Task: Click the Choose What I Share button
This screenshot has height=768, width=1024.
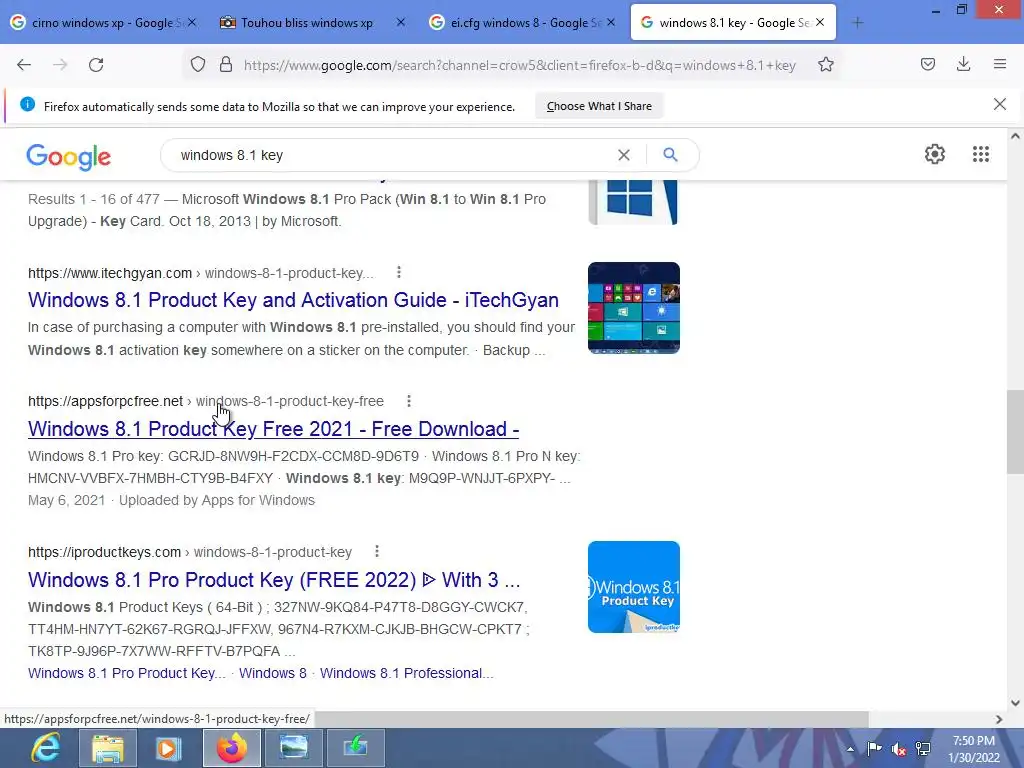Action: click(x=599, y=106)
